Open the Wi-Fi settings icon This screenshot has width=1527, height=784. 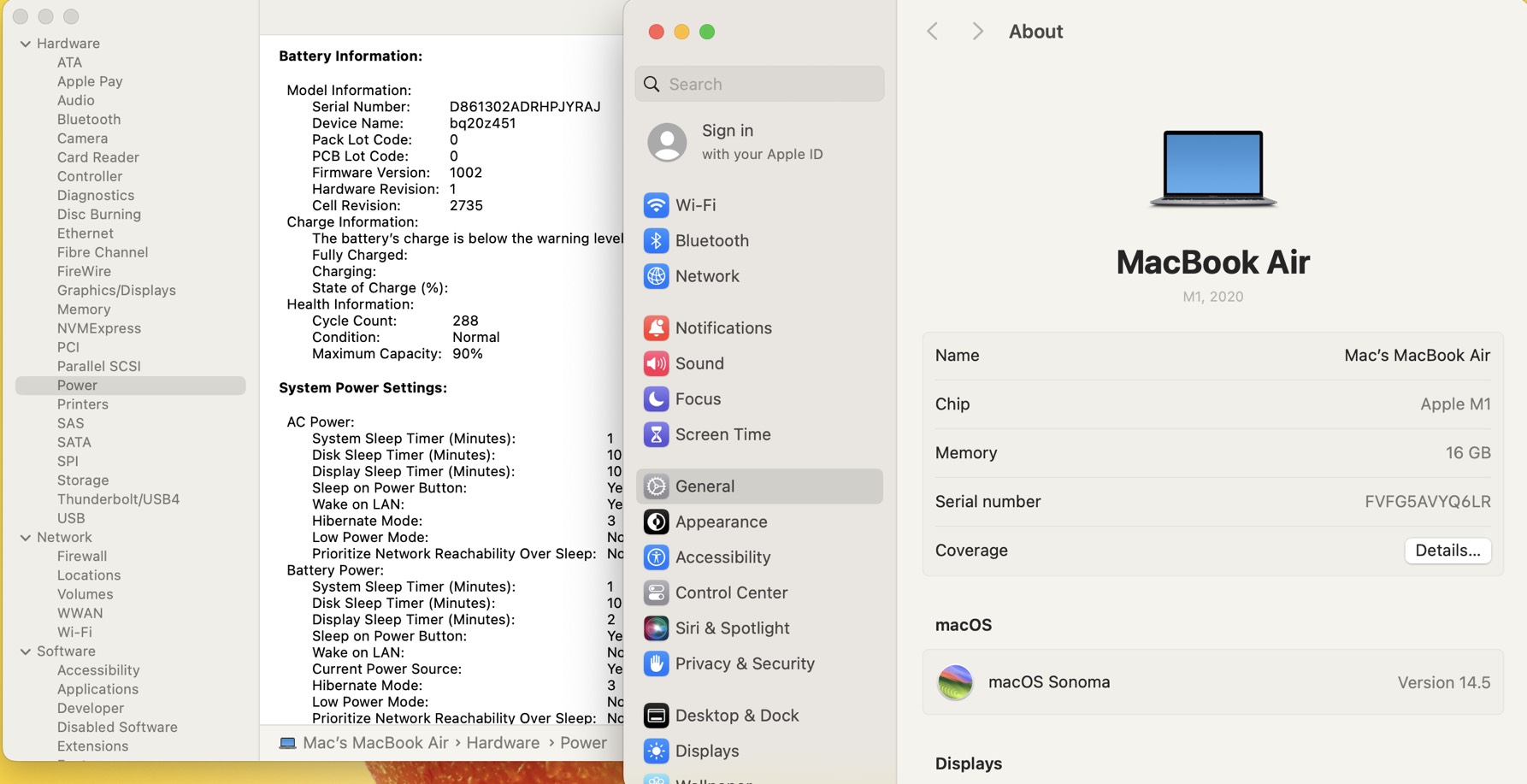point(656,205)
